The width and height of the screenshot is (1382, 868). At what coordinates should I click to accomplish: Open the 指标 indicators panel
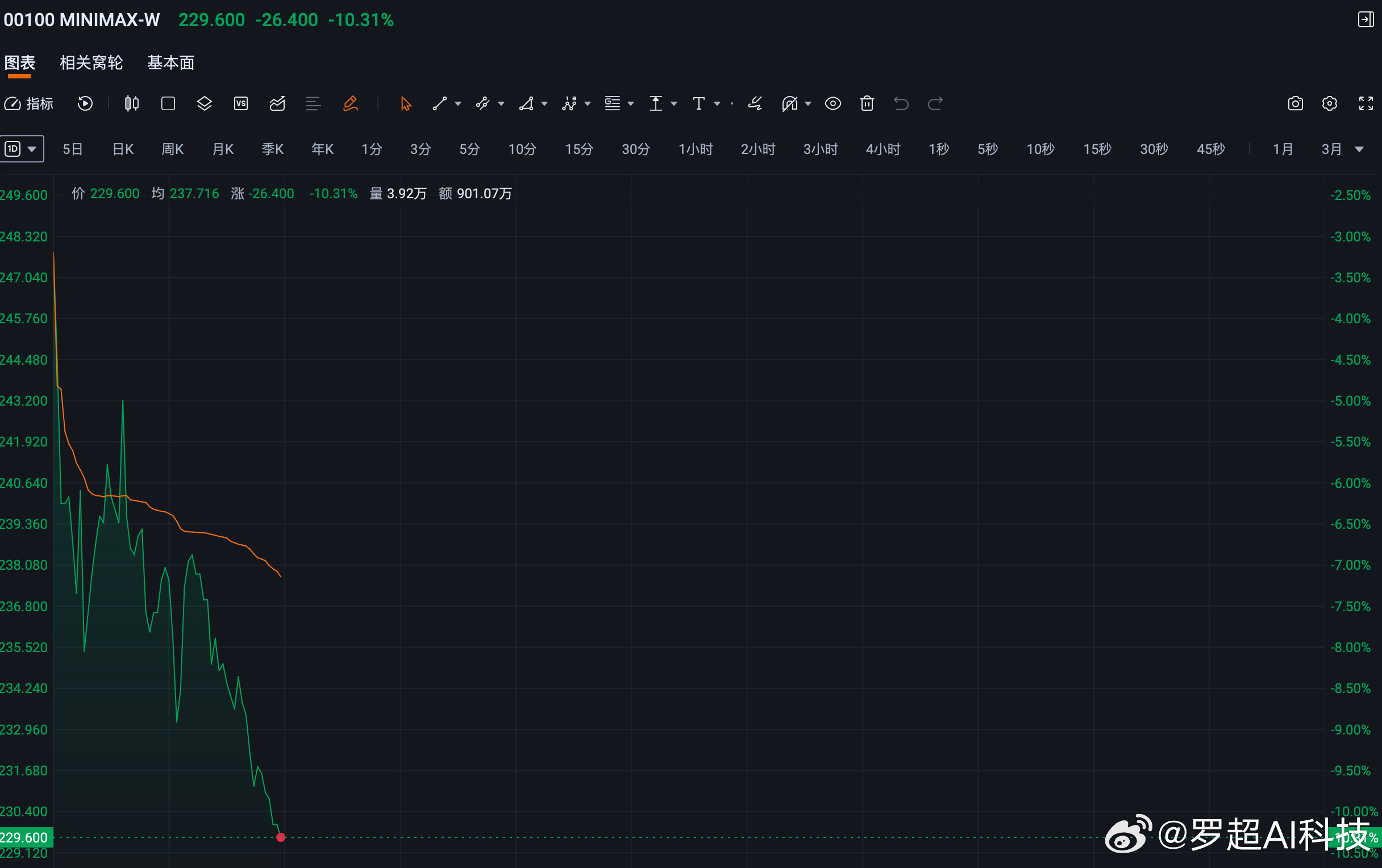[28, 103]
